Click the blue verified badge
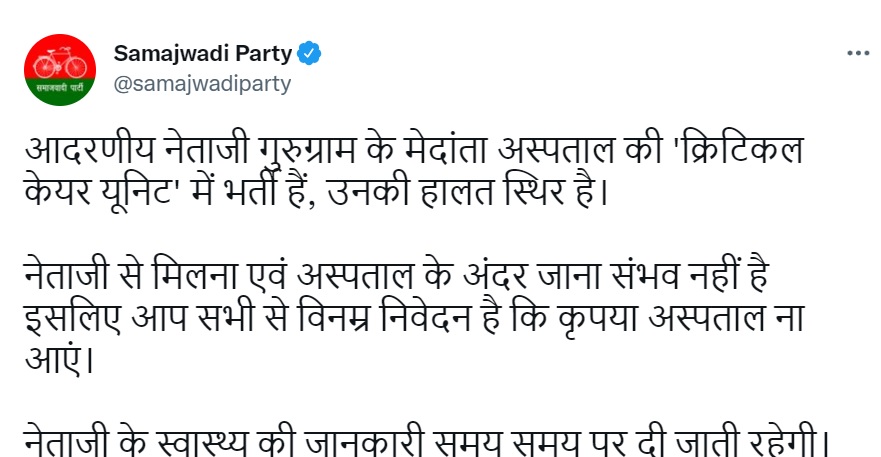The width and height of the screenshot is (881, 457). [311, 52]
